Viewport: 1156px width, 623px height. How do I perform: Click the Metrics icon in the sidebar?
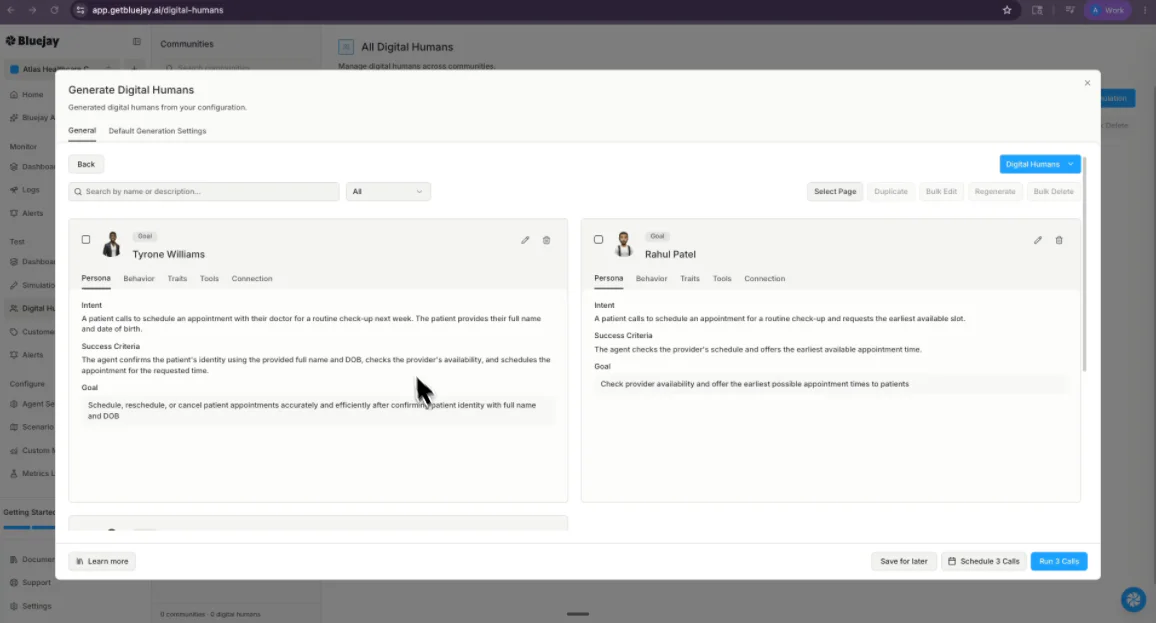click(14, 473)
